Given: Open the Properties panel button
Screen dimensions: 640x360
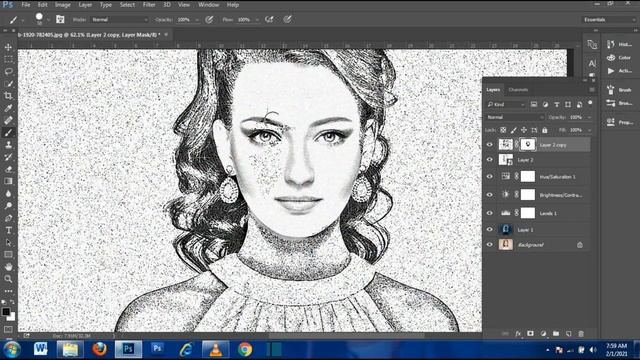Looking at the screenshot, I should point(619,122).
